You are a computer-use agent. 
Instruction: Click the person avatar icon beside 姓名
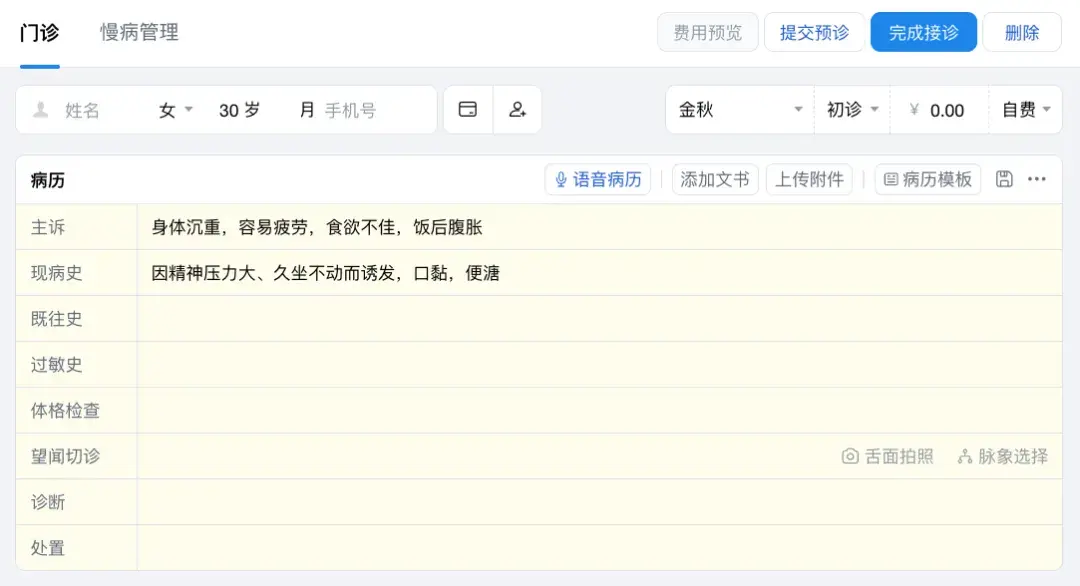(x=41, y=109)
